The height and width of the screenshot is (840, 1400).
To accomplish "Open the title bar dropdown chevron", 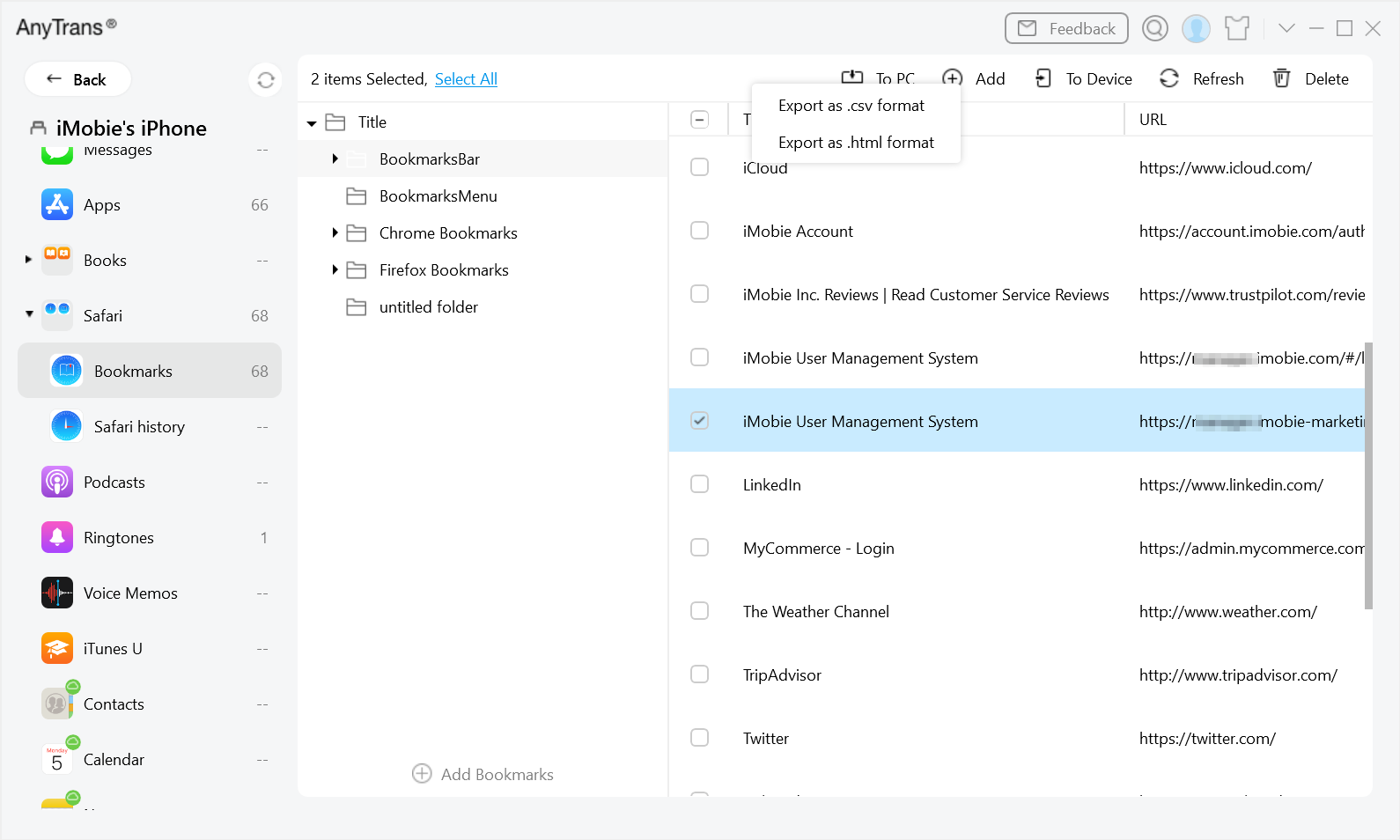I will (x=1286, y=28).
